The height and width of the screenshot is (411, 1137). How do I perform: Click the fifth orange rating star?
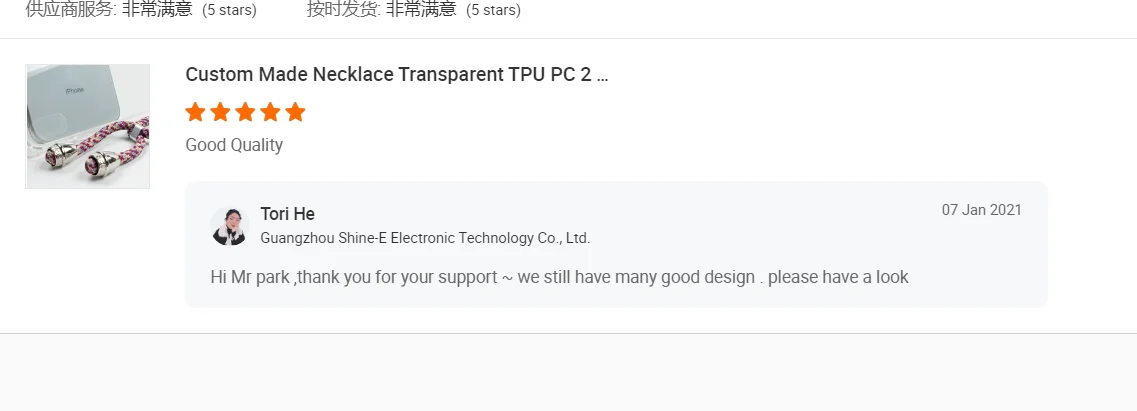295,112
